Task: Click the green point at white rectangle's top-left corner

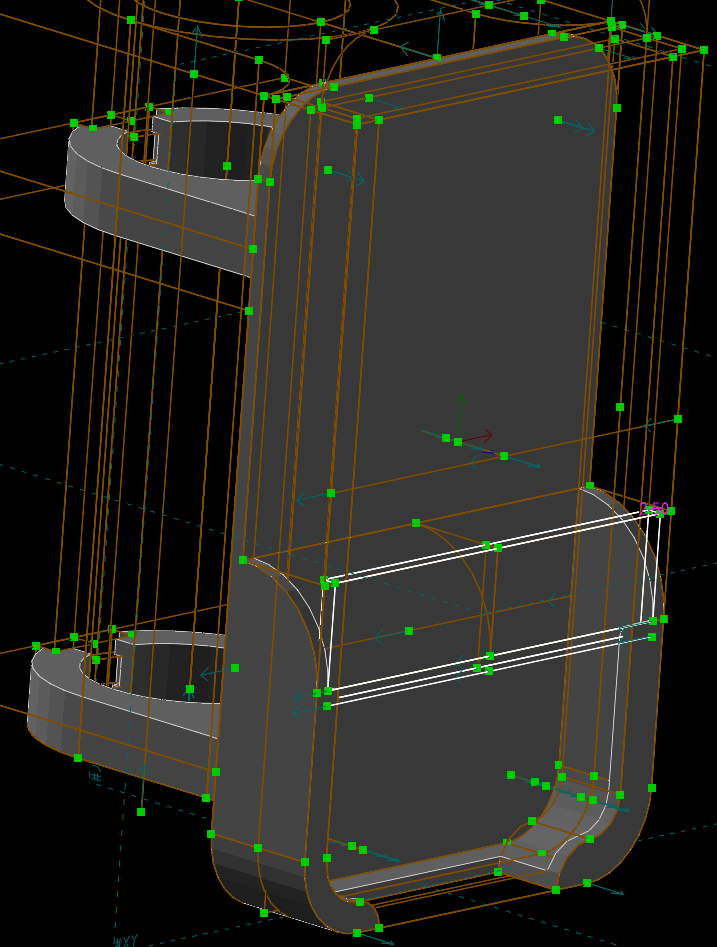Action: 325,581
